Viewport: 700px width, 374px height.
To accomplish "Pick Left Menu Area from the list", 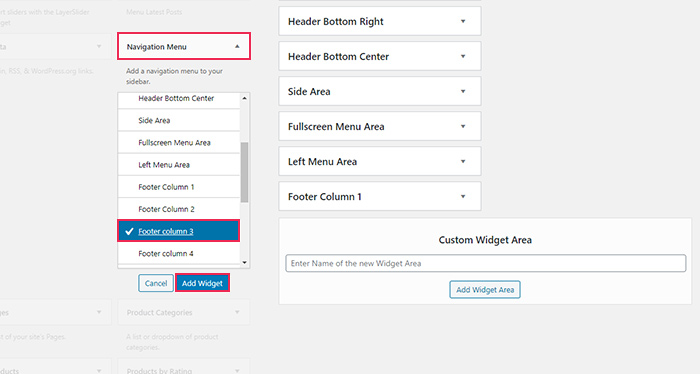I will click(179, 165).
